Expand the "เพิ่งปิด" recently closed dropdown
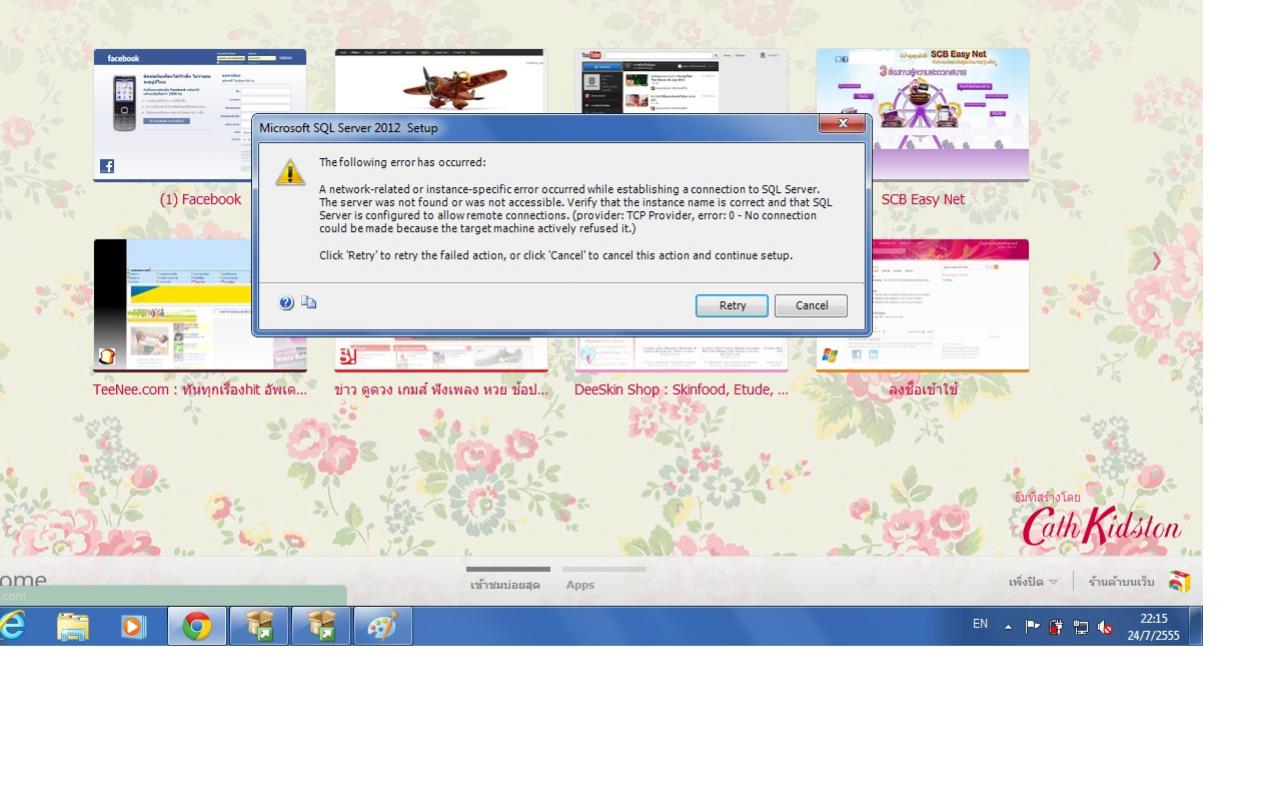The height and width of the screenshot is (800, 1280). [x=1033, y=582]
